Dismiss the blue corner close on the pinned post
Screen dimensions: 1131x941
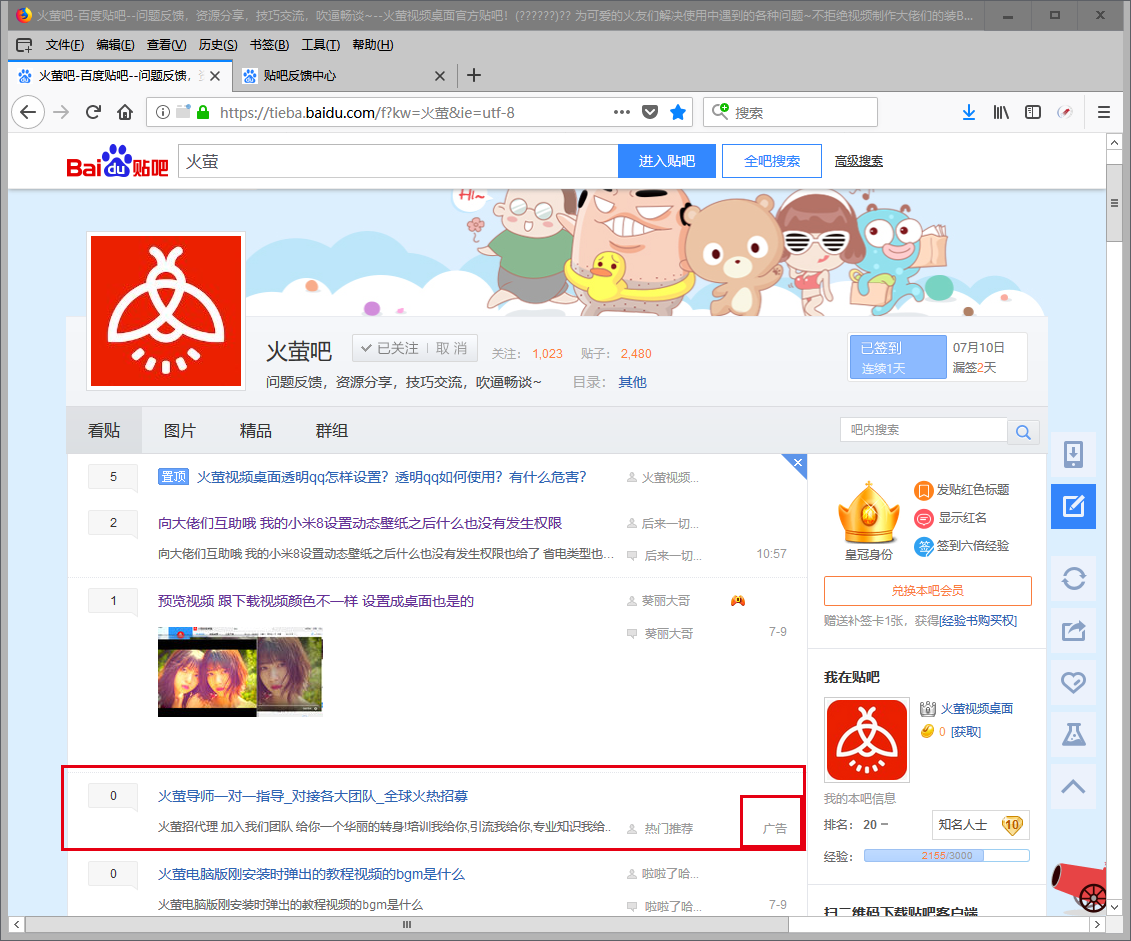[x=797, y=463]
